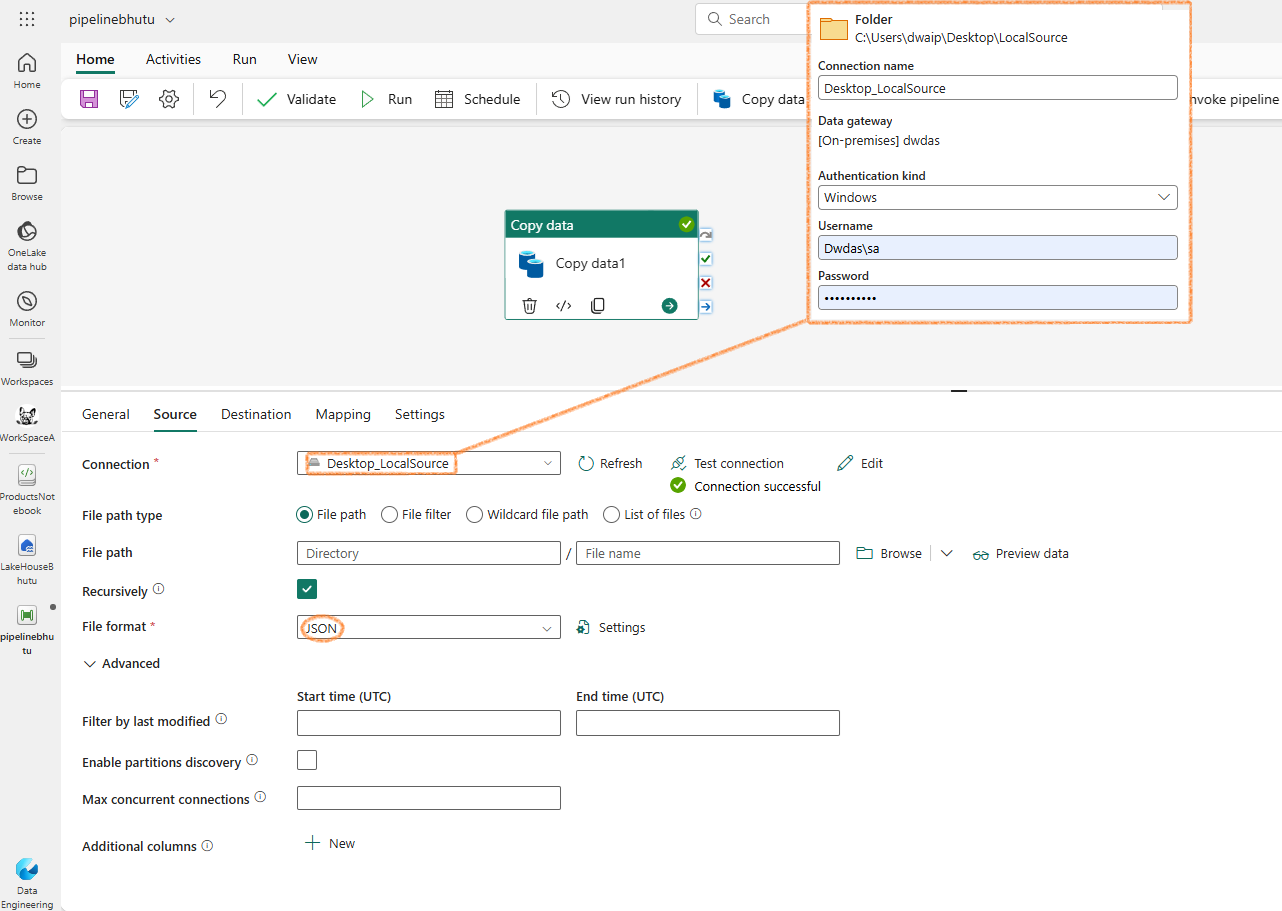
Task: Select List of files radio button
Action: [x=612, y=515]
